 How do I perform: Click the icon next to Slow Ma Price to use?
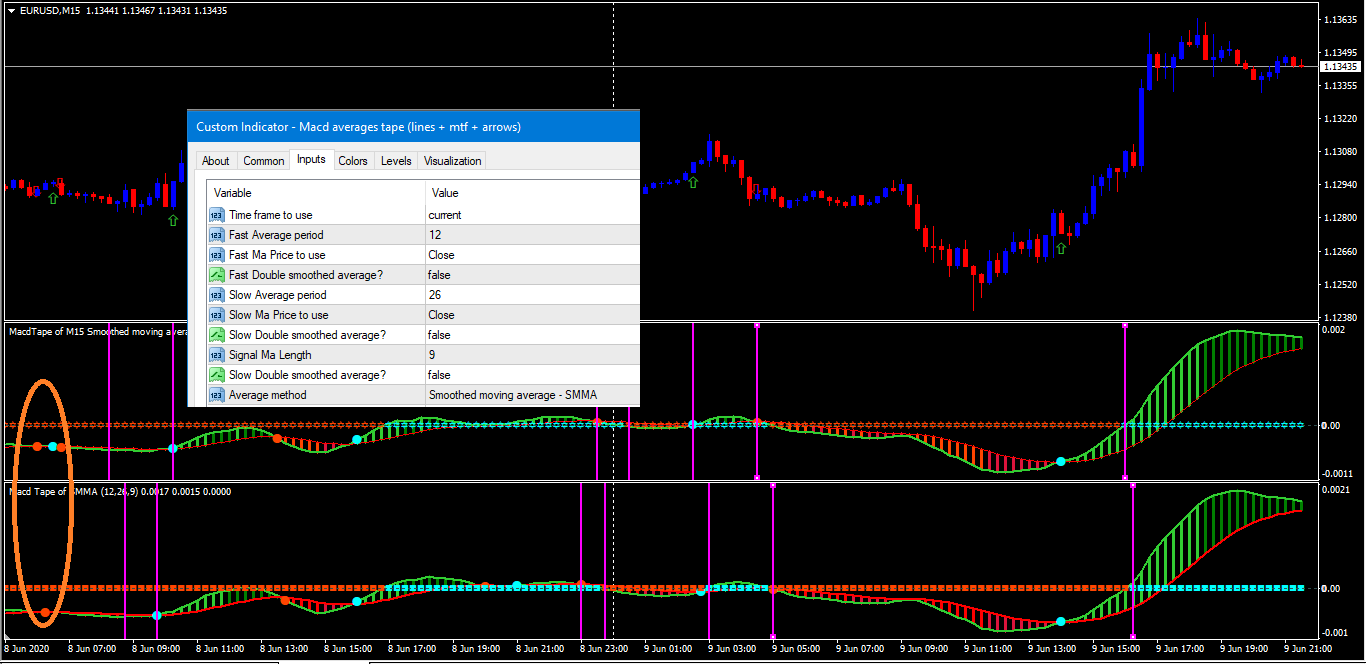tap(217, 315)
